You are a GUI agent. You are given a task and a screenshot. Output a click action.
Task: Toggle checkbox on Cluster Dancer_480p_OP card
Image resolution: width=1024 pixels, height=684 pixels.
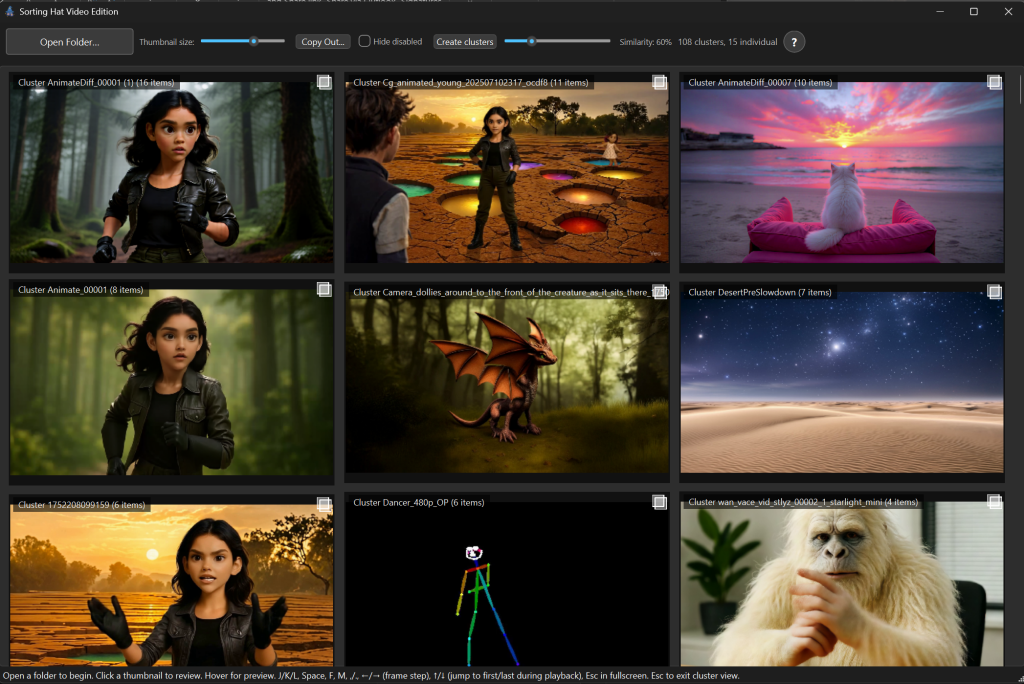pos(659,502)
